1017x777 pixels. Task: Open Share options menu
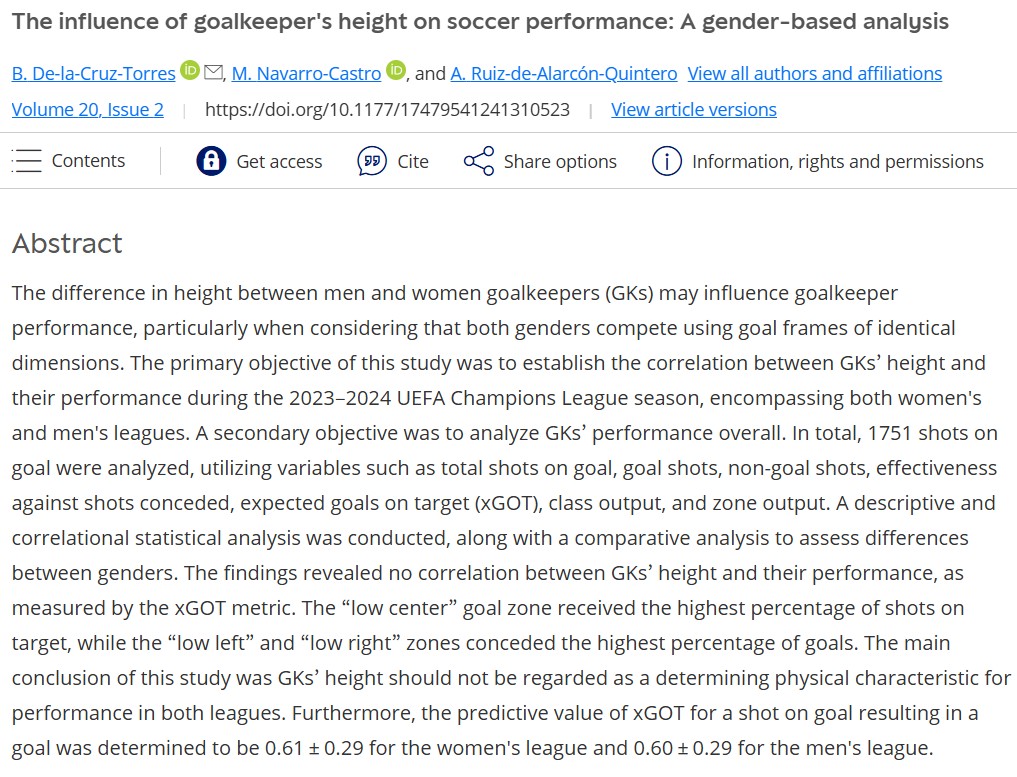pyautogui.click(x=540, y=161)
